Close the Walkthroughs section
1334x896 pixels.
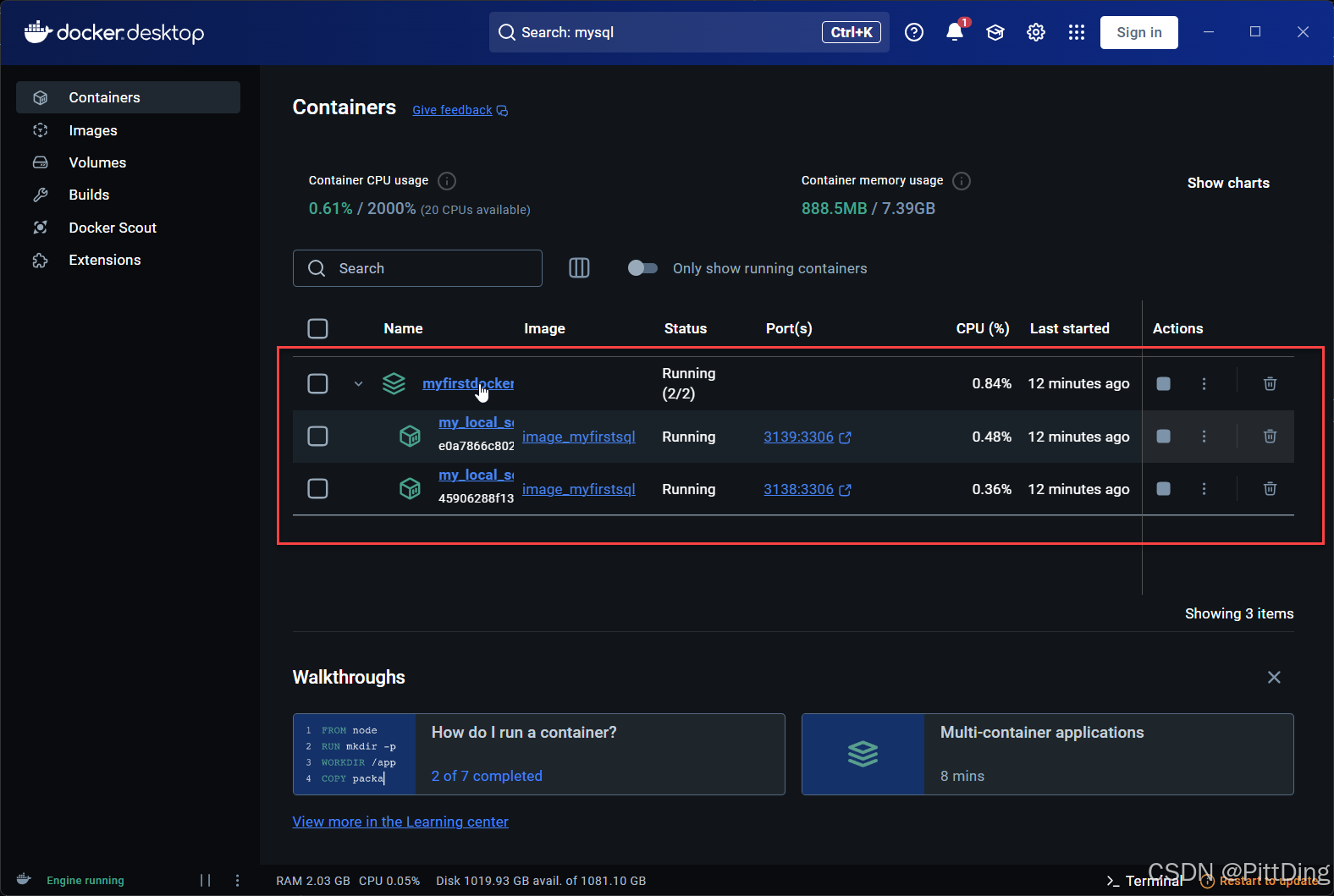point(1274,677)
